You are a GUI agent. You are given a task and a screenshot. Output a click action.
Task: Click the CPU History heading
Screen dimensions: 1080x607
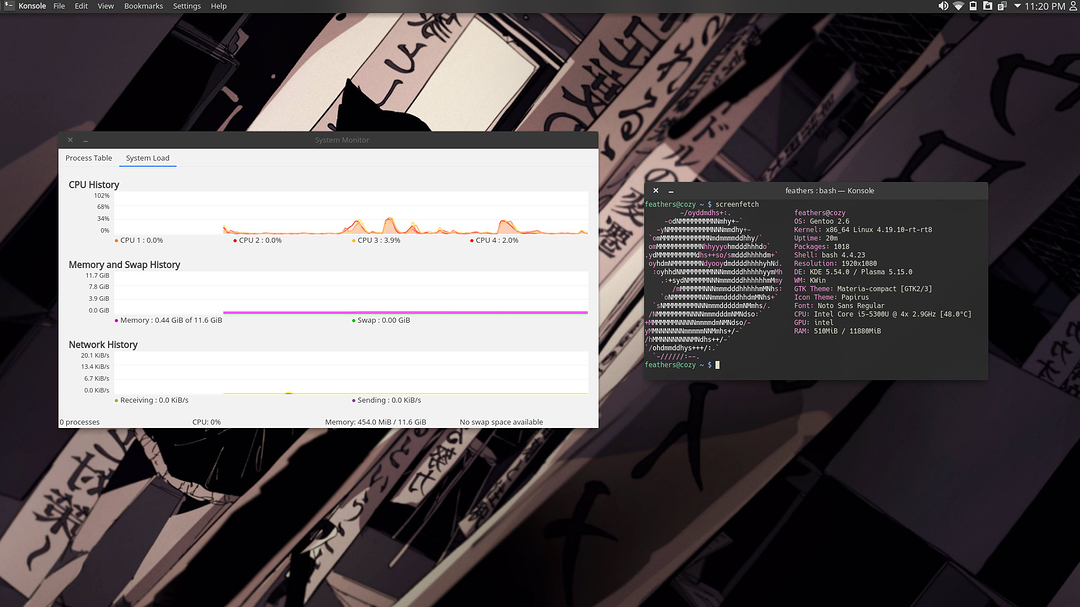point(94,185)
